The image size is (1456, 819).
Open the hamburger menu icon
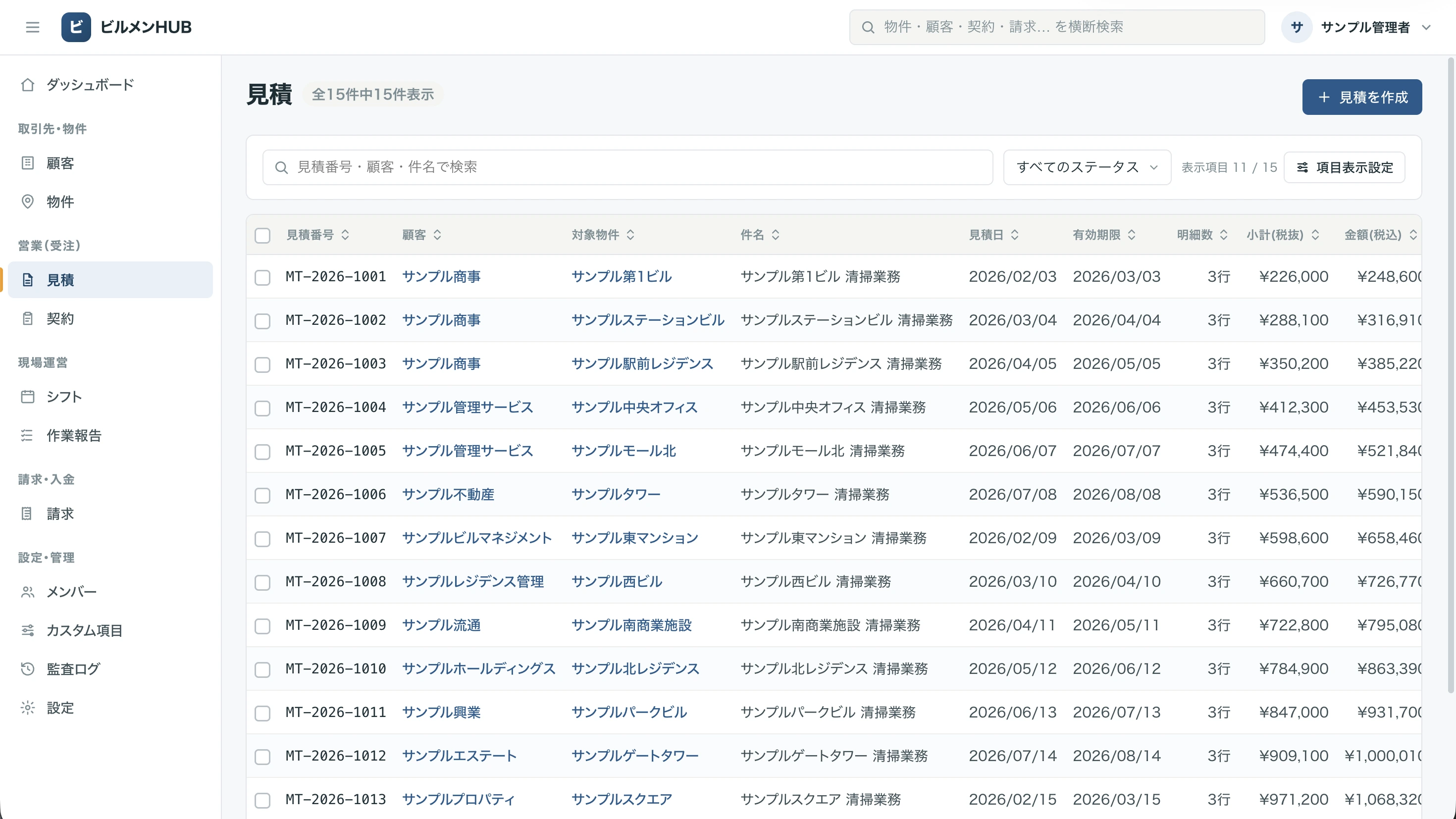(x=32, y=27)
